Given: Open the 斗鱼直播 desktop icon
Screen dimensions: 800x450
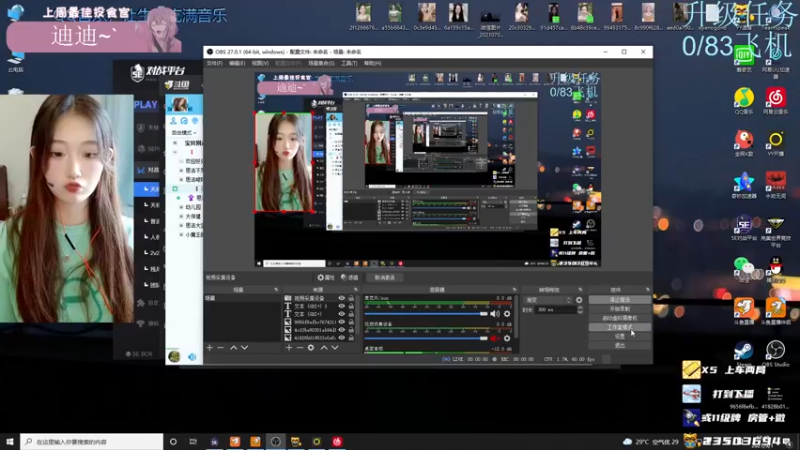Looking at the screenshot, I should 744,311.
